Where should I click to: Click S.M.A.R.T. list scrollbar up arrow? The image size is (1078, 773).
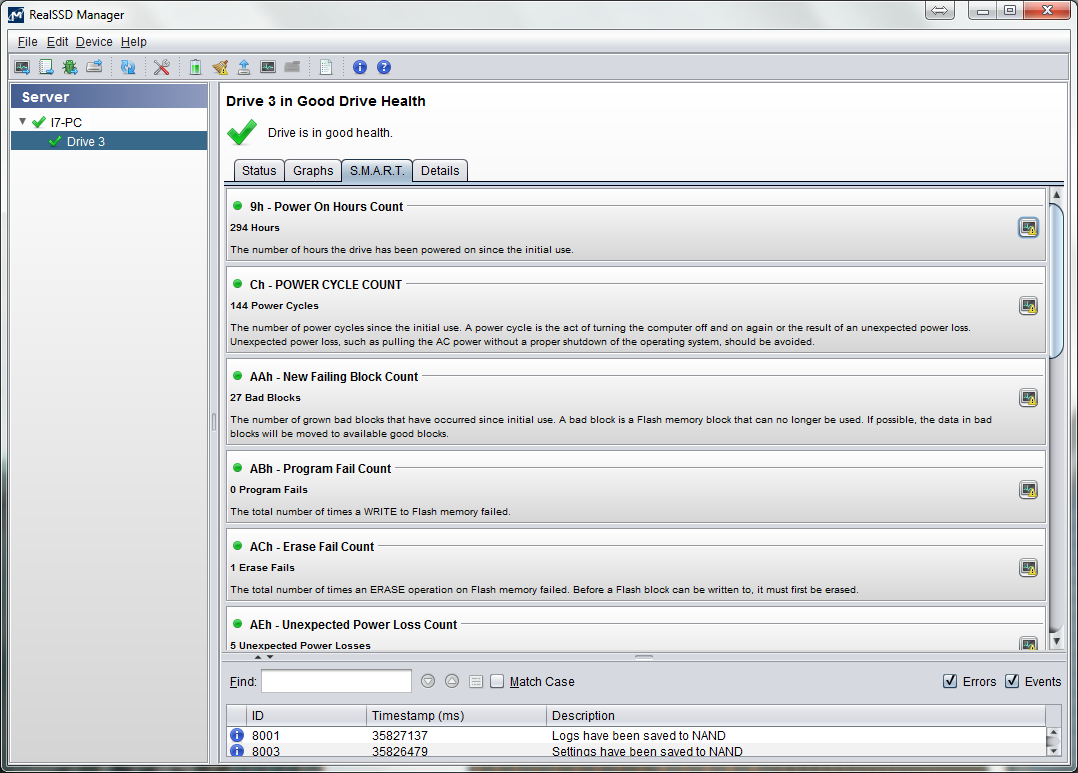pos(1056,195)
